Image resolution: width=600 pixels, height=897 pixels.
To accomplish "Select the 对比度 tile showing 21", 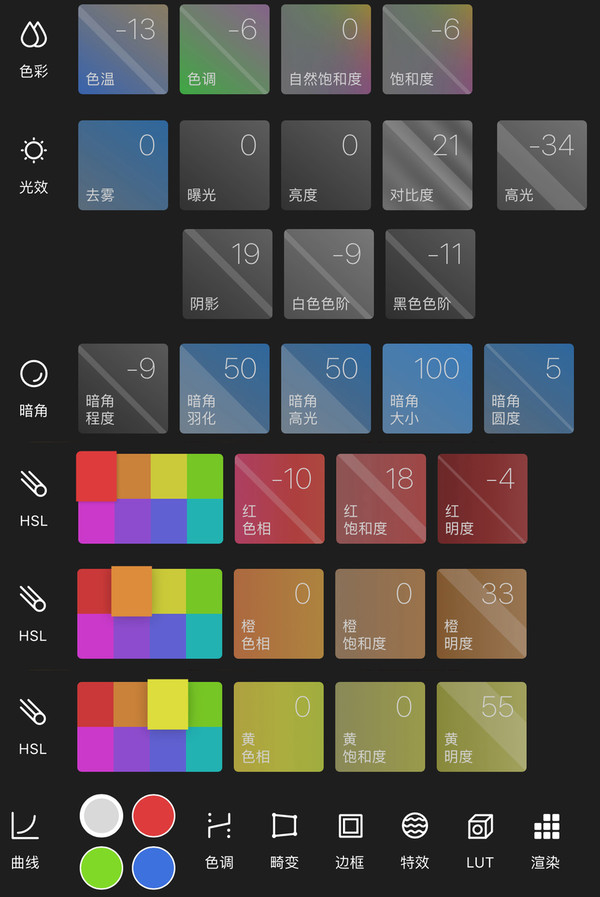I will 427,165.
